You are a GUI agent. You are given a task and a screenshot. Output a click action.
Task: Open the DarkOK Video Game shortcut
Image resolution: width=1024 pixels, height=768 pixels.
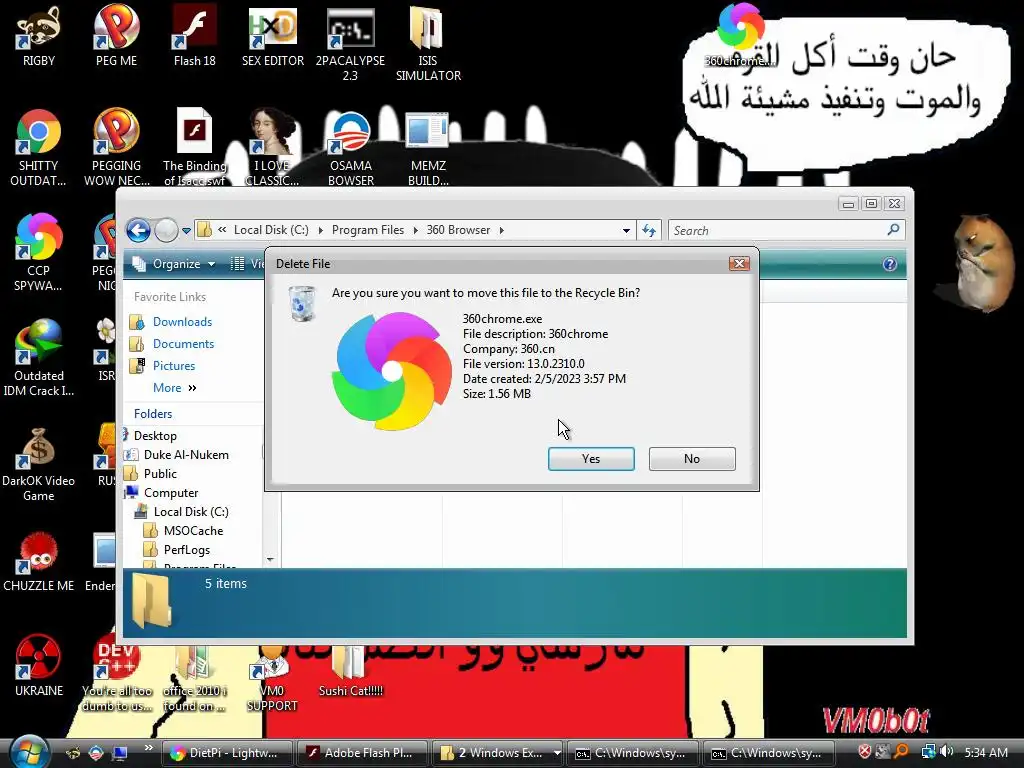pos(39,464)
